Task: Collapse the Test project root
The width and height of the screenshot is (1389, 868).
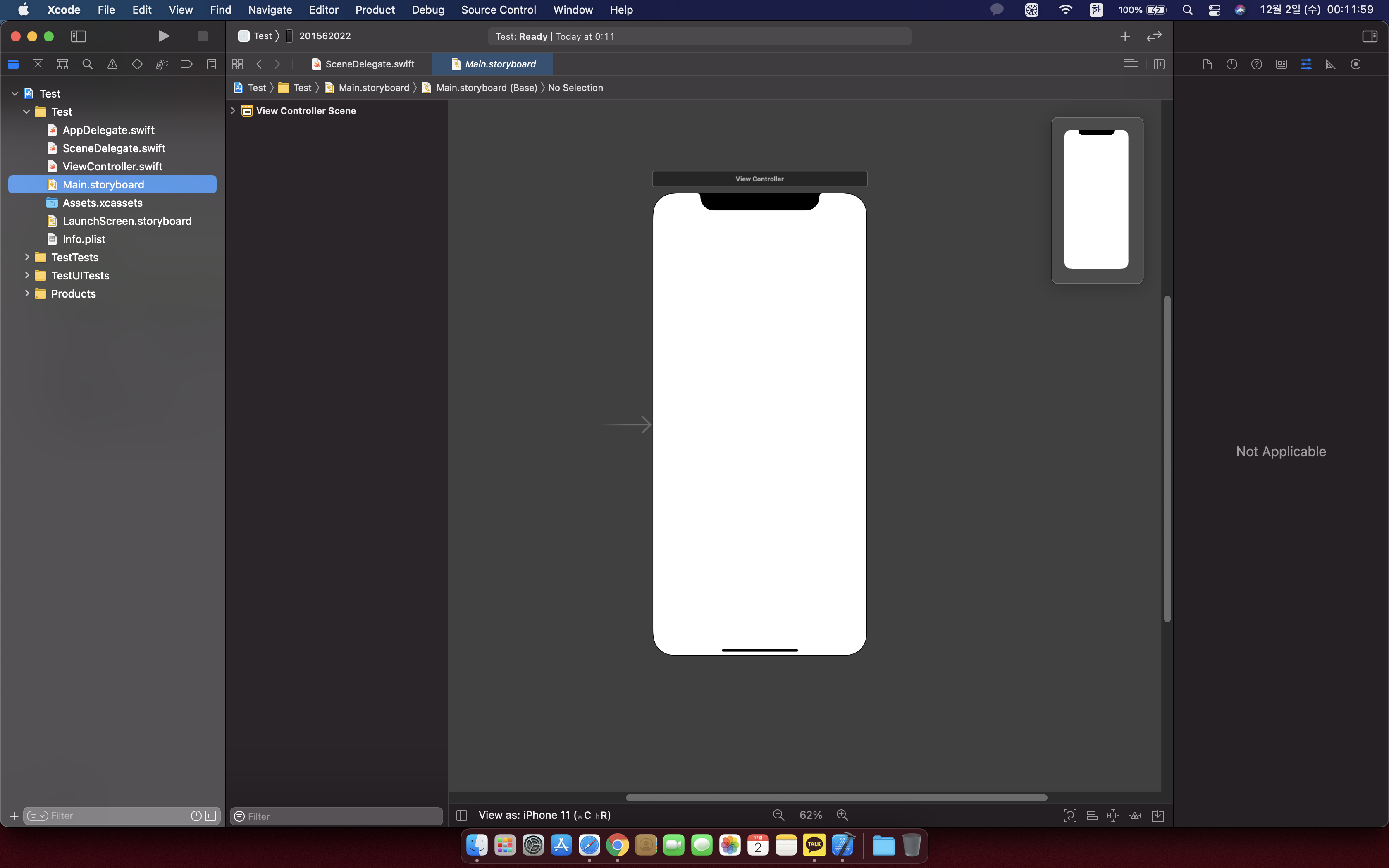Action: 15,93
